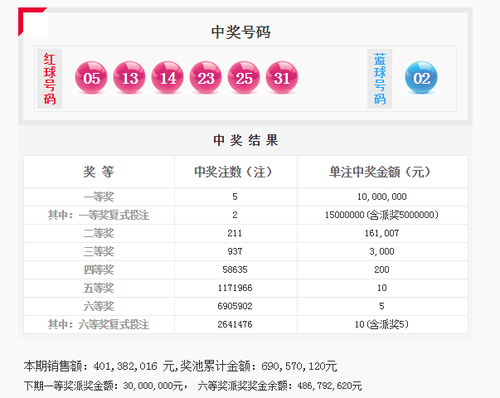This screenshot has width=500, height=398.
Task: Click the 蓝球号码 vertical label
Action: point(380,79)
